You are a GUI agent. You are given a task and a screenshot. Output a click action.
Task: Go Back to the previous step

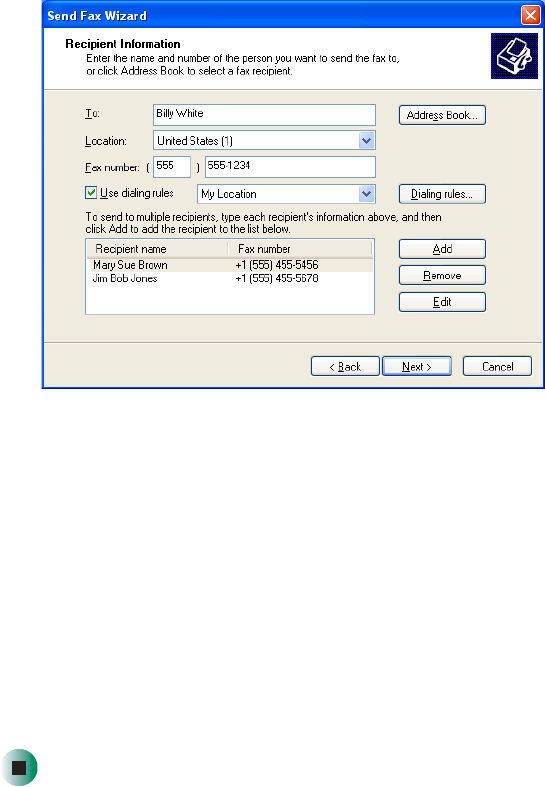(x=345, y=366)
